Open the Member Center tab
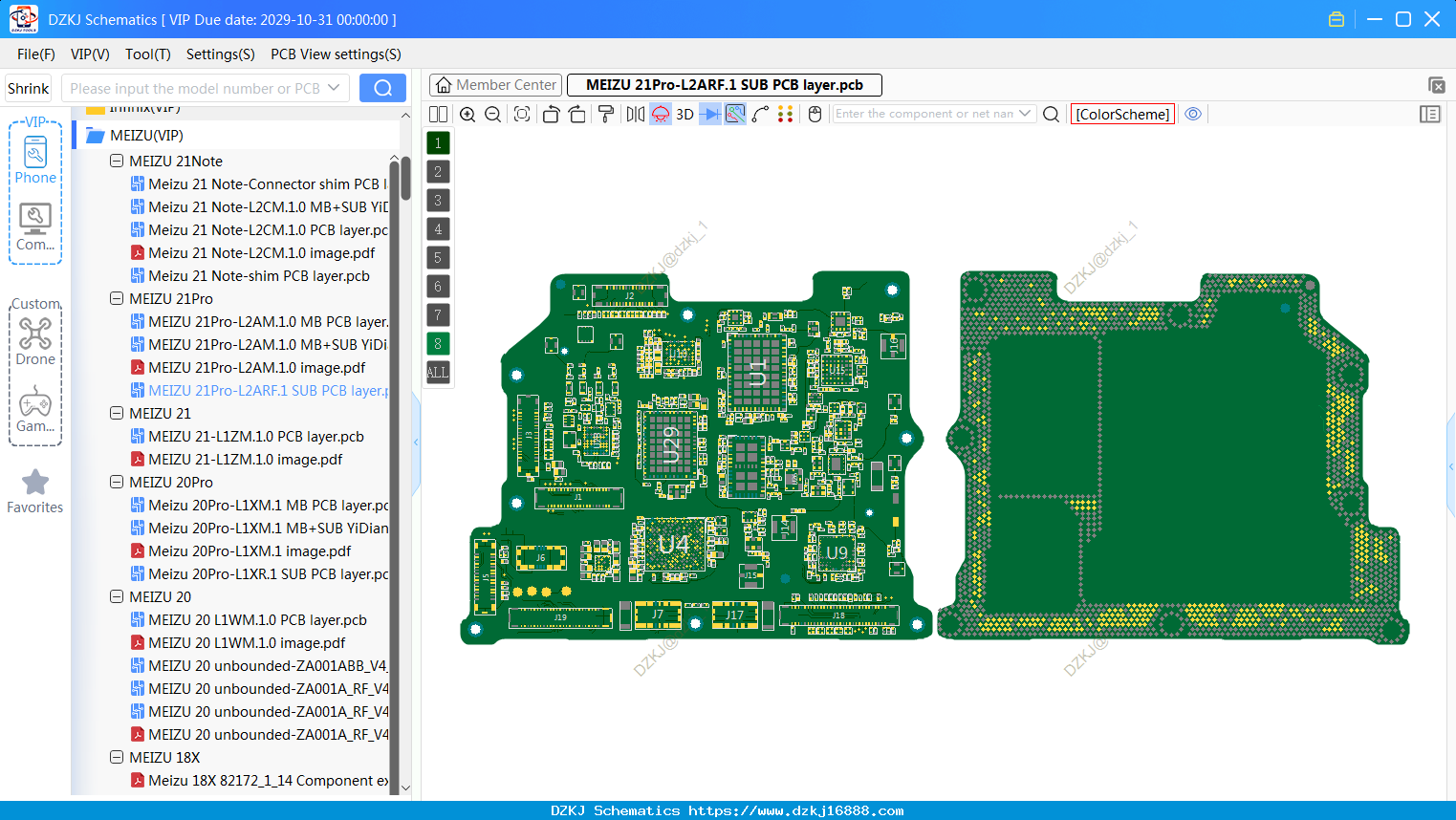 click(x=495, y=85)
